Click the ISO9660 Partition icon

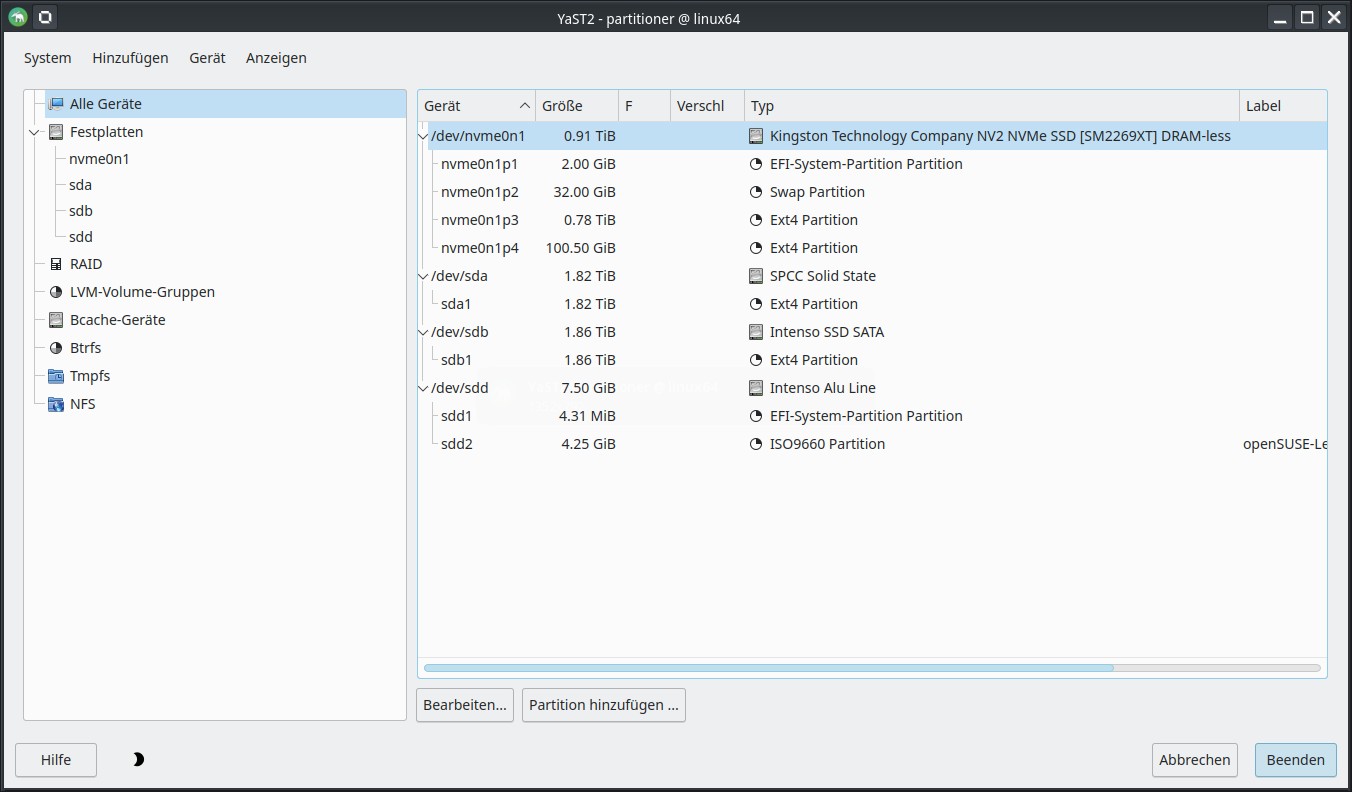(756, 444)
